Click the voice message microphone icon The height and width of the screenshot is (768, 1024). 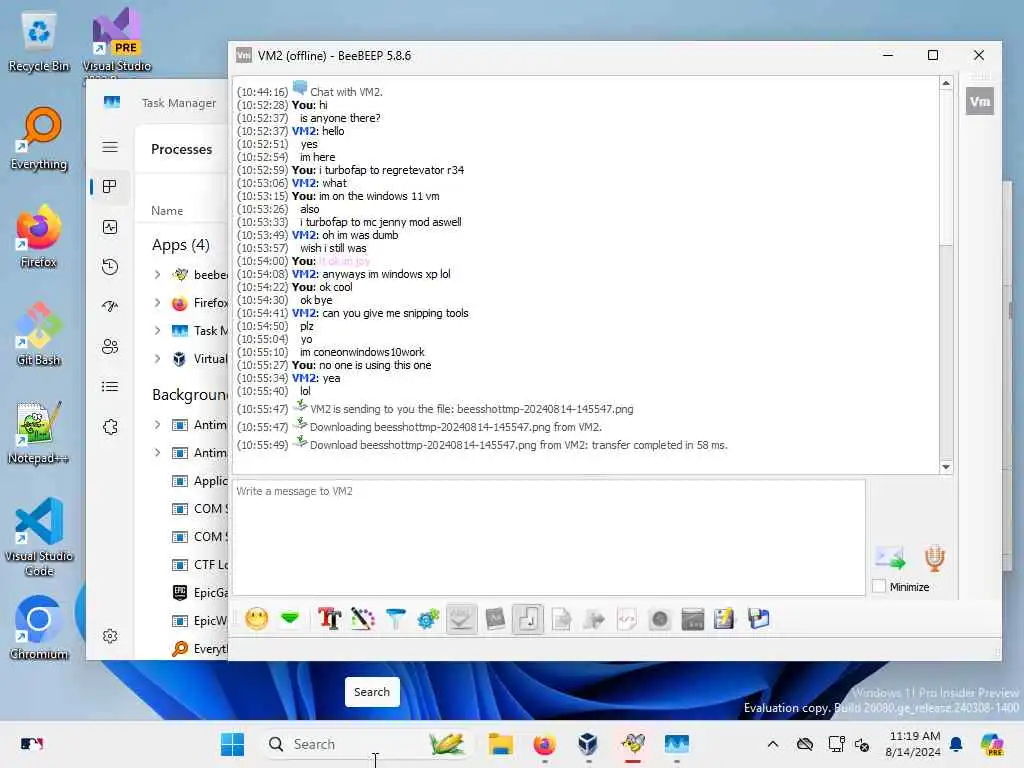935,558
